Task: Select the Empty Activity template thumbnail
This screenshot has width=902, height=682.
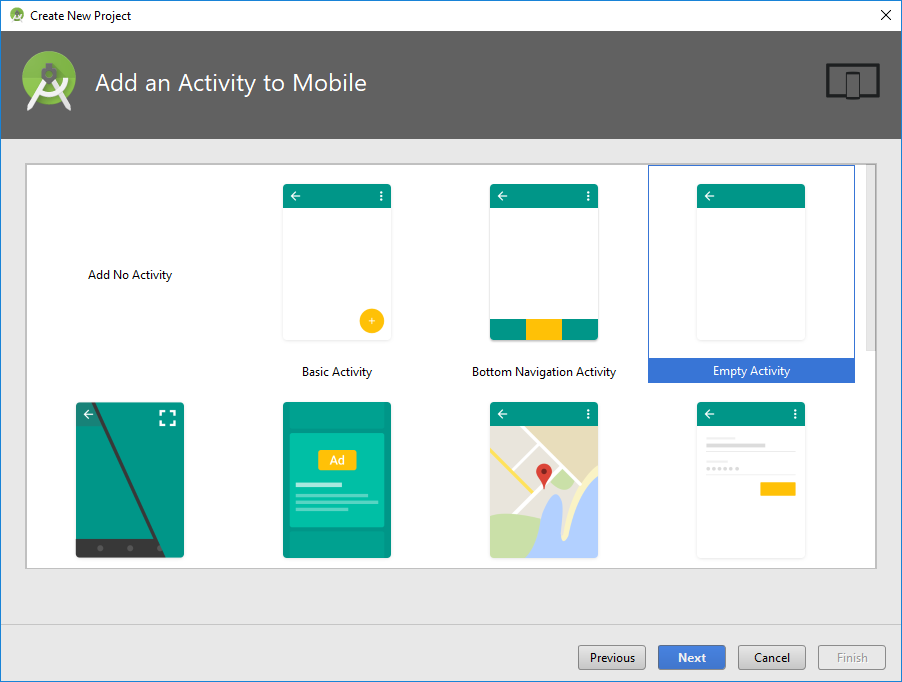Action: 751,262
